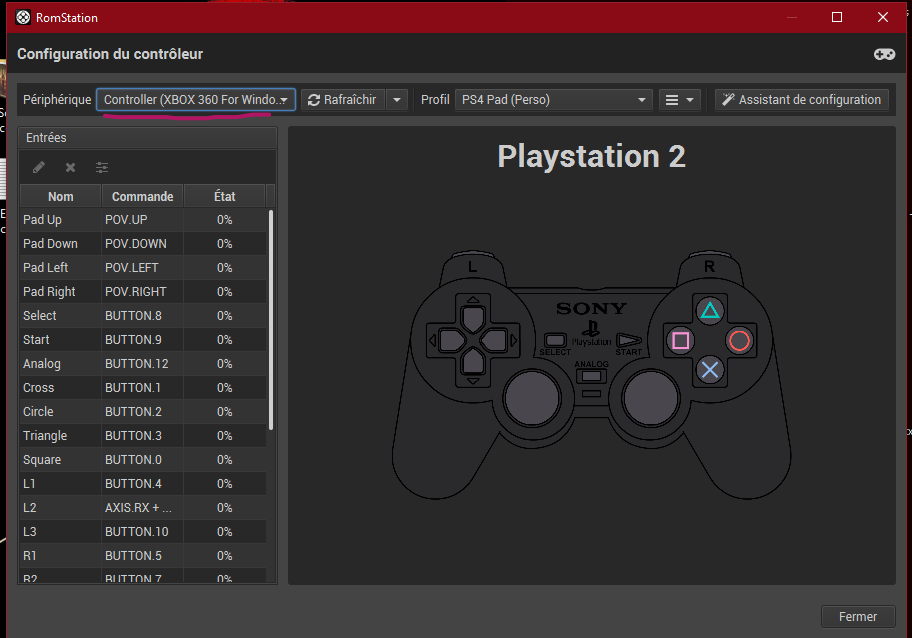
Task: Click the D-pad left on controller image
Action: [x=451, y=340]
